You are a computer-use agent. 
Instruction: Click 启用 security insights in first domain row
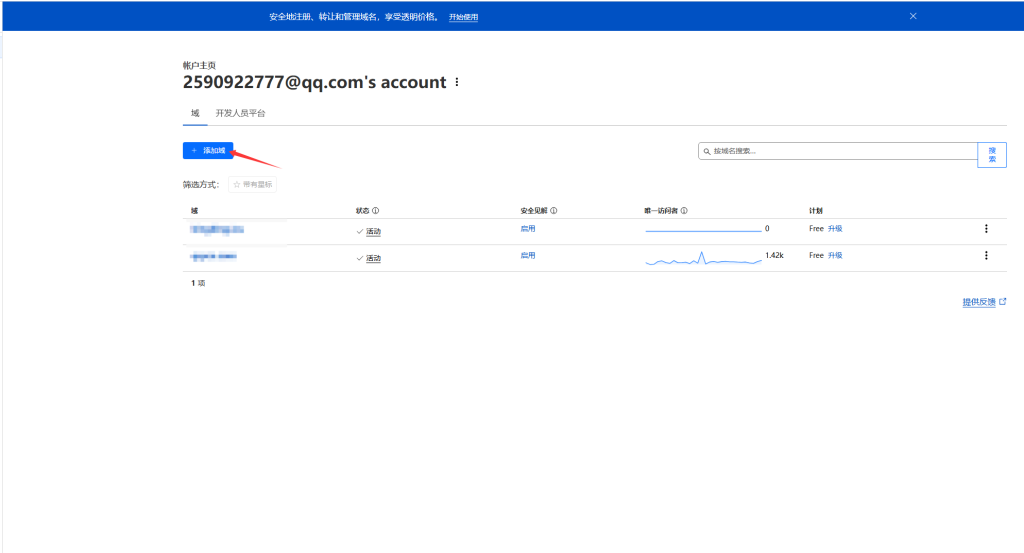pos(528,229)
